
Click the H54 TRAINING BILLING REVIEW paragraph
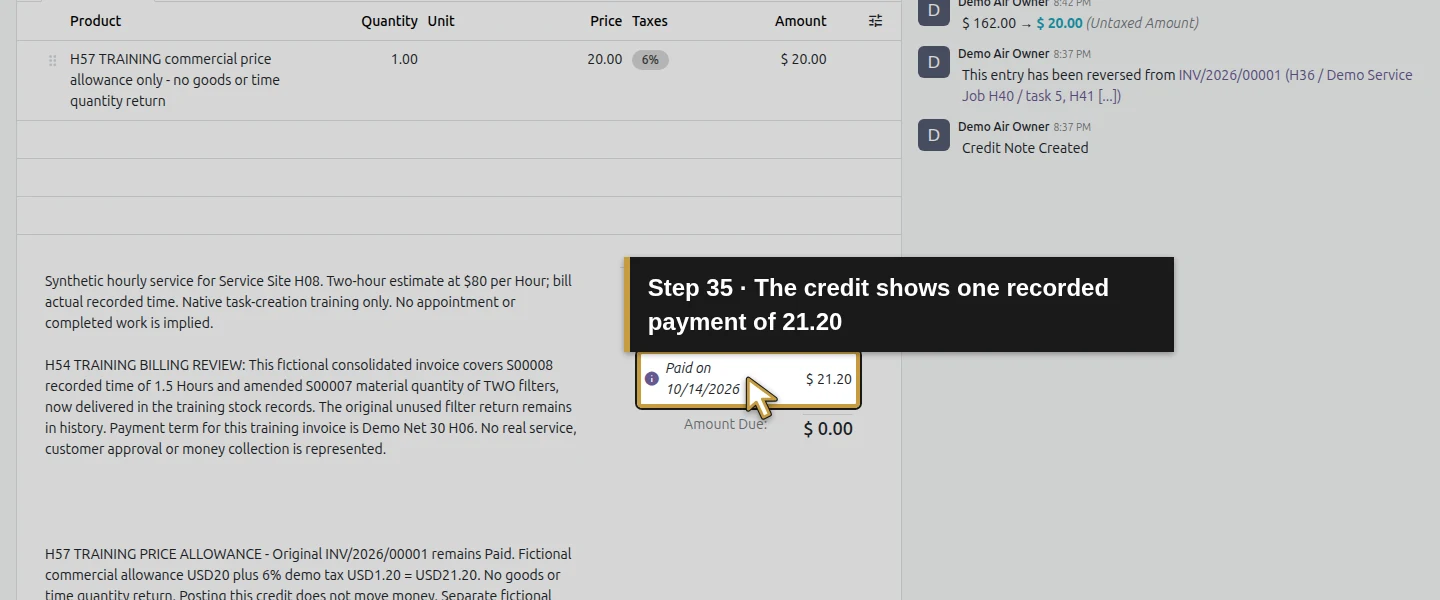pos(311,407)
